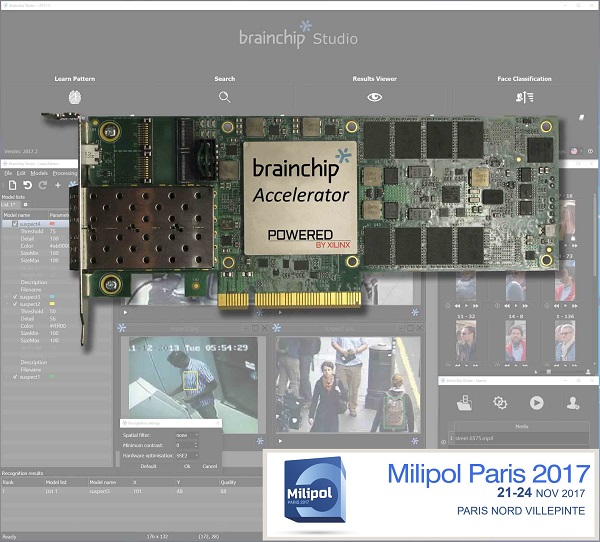Open the gears settings icon in Search window
This screenshot has width=600, height=542.
click(500, 403)
